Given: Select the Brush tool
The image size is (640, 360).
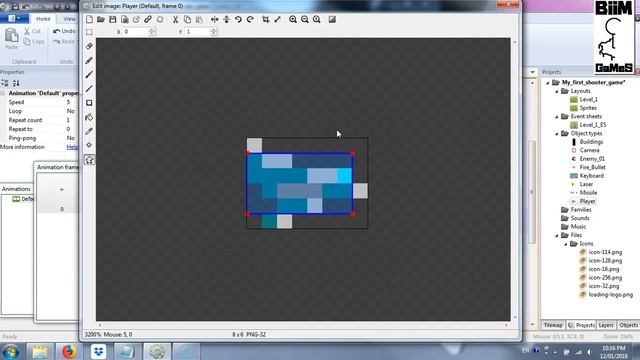Looking at the screenshot, I should pos(89,75).
